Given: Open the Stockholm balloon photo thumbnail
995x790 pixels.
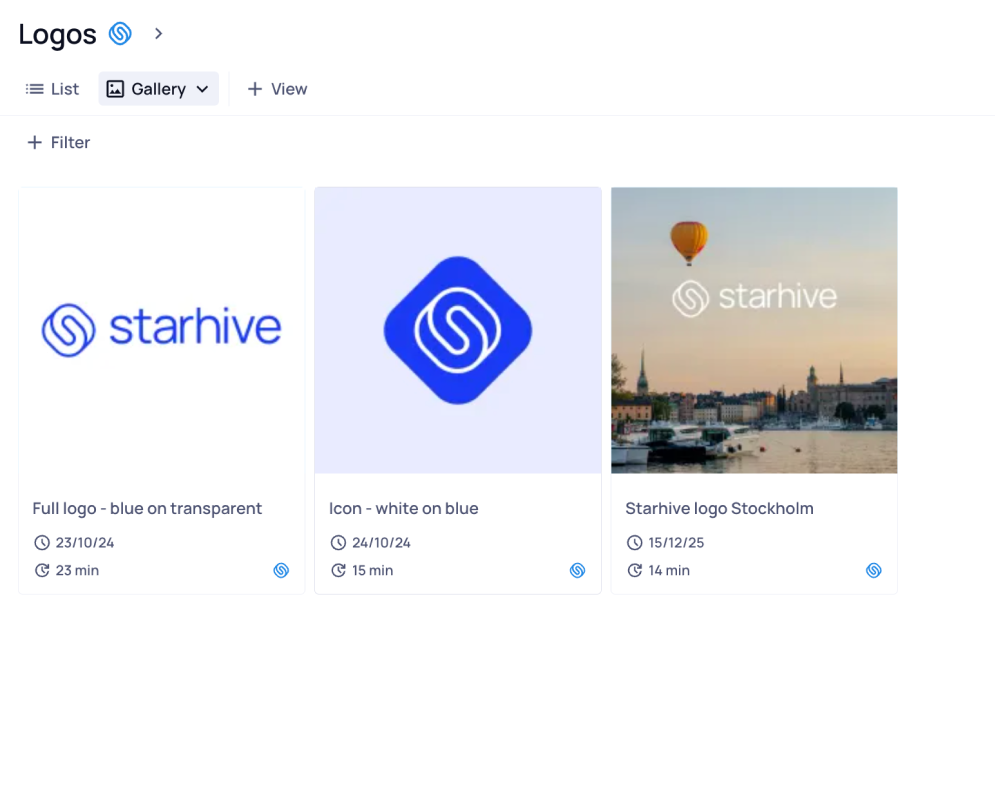Looking at the screenshot, I should point(754,330).
